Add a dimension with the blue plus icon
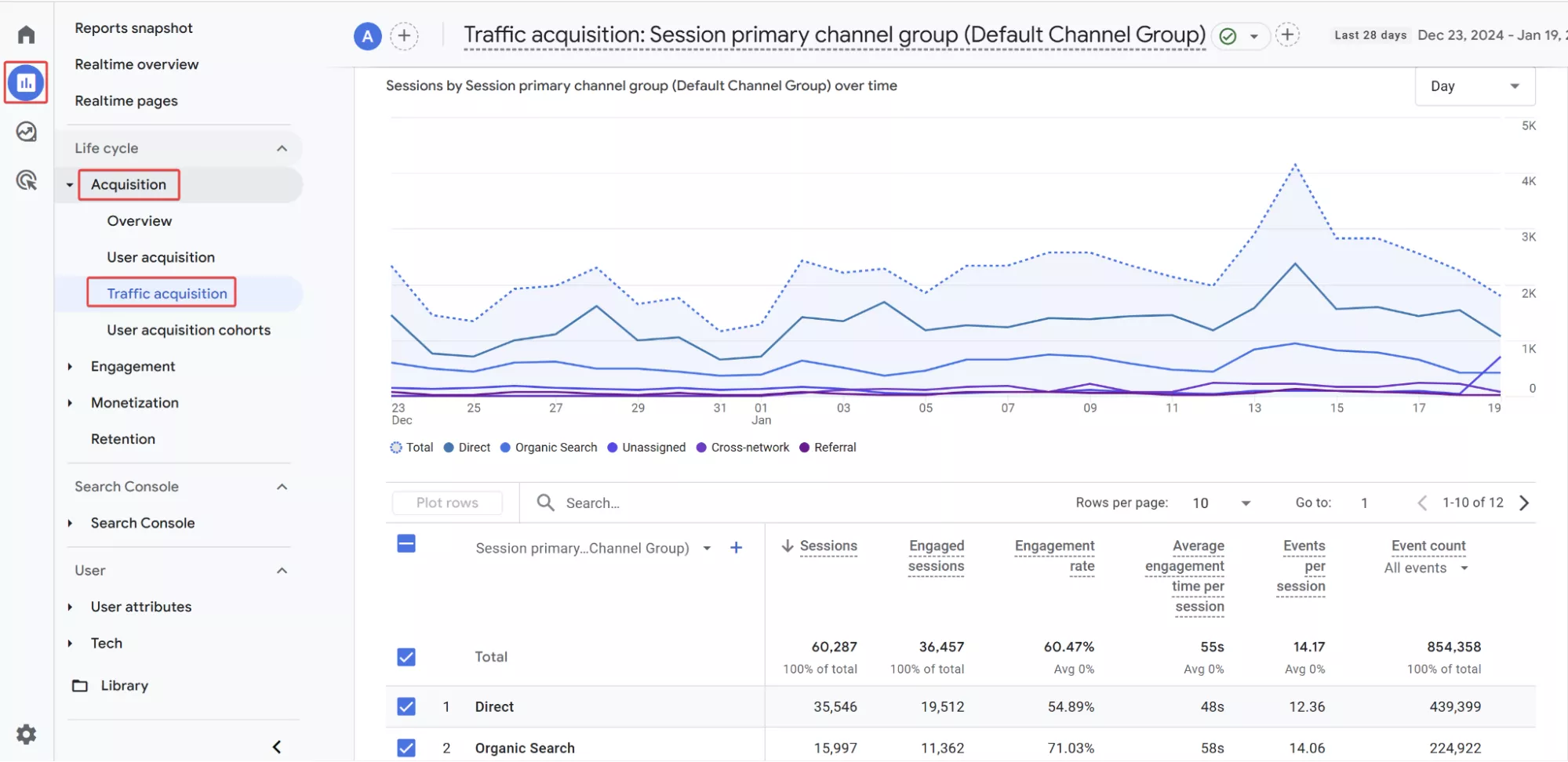The height and width of the screenshot is (762, 1568). (736, 548)
